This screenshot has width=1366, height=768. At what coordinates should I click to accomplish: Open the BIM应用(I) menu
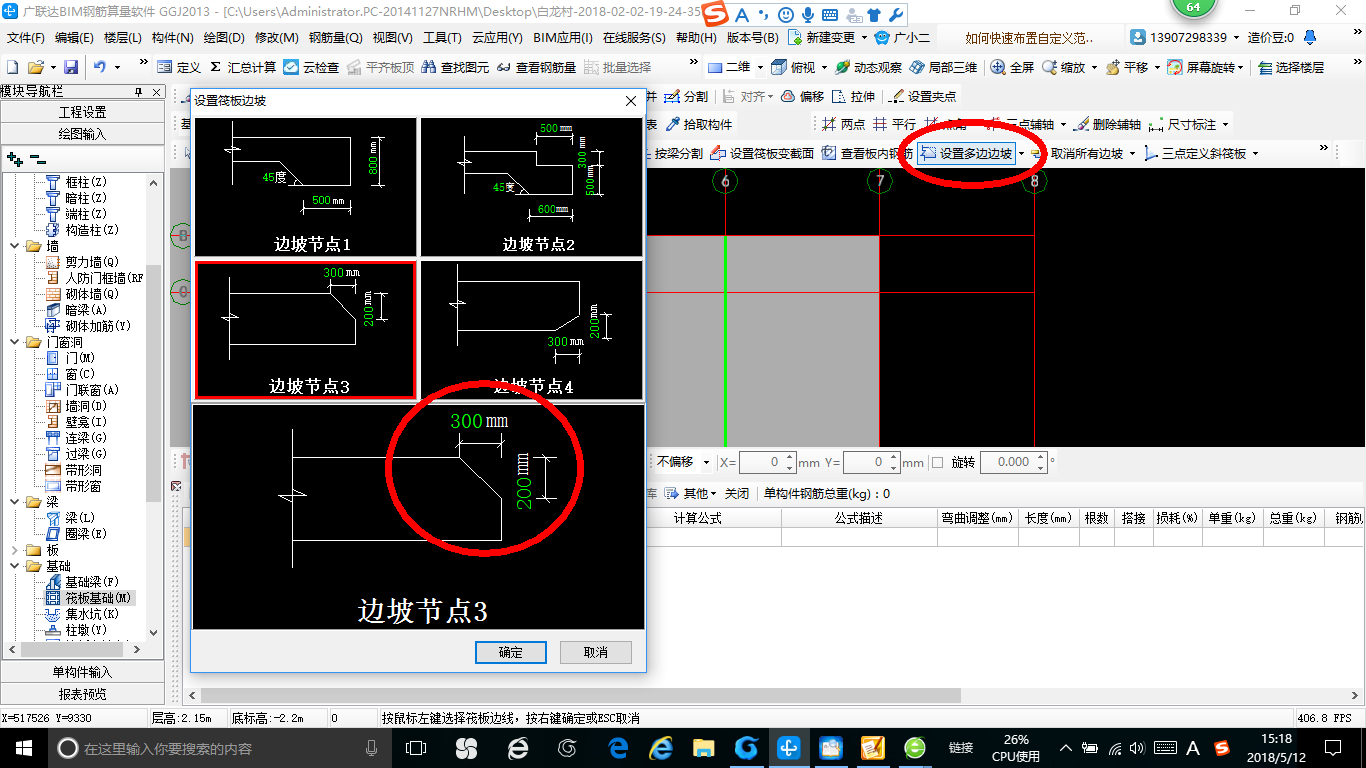tap(562, 38)
